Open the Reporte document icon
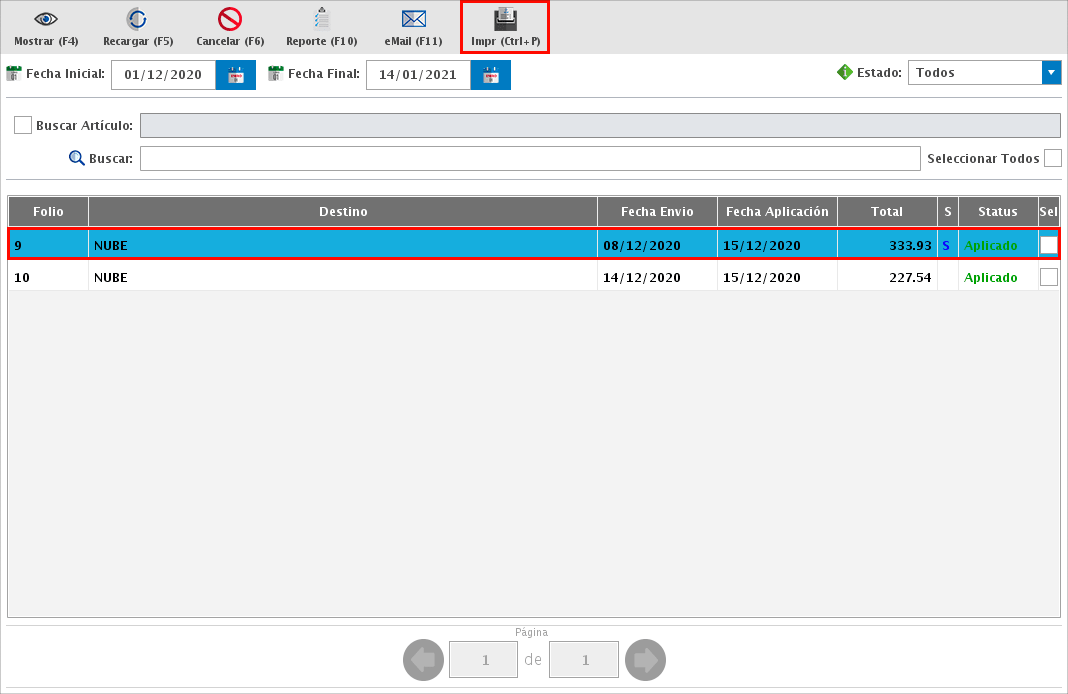 [321, 19]
